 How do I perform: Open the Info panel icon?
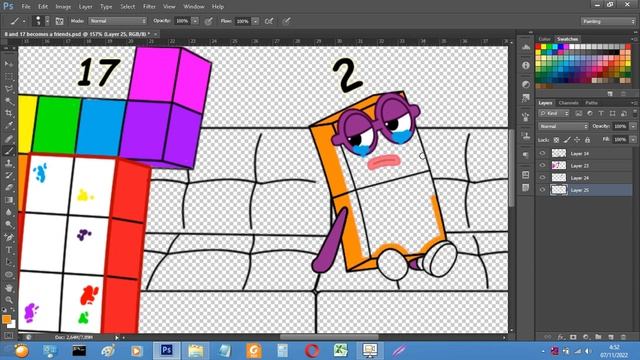click(526, 65)
